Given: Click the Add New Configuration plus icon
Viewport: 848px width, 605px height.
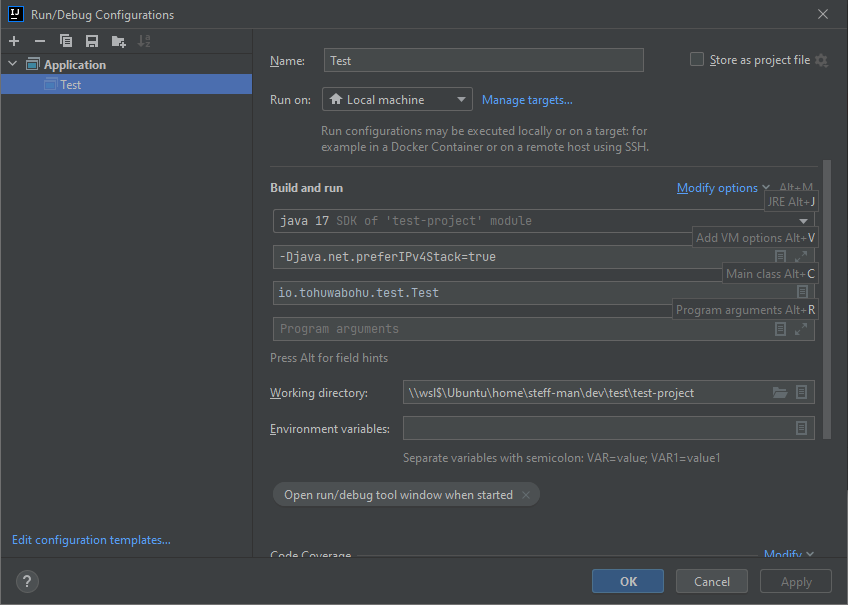Looking at the screenshot, I should click(x=14, y=41).
